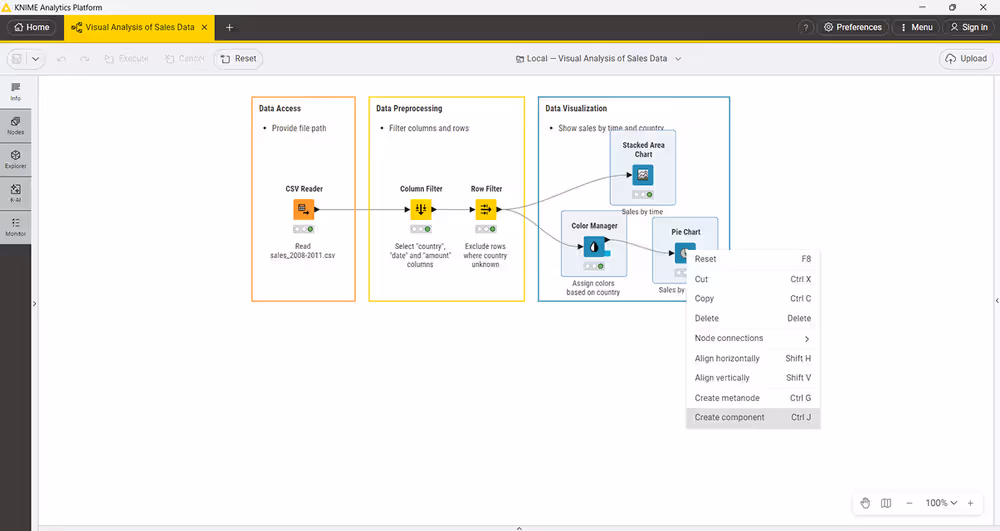
Task: Click the CSV Reader node icon
Action: pyautogui.click(x=304, y=209)
